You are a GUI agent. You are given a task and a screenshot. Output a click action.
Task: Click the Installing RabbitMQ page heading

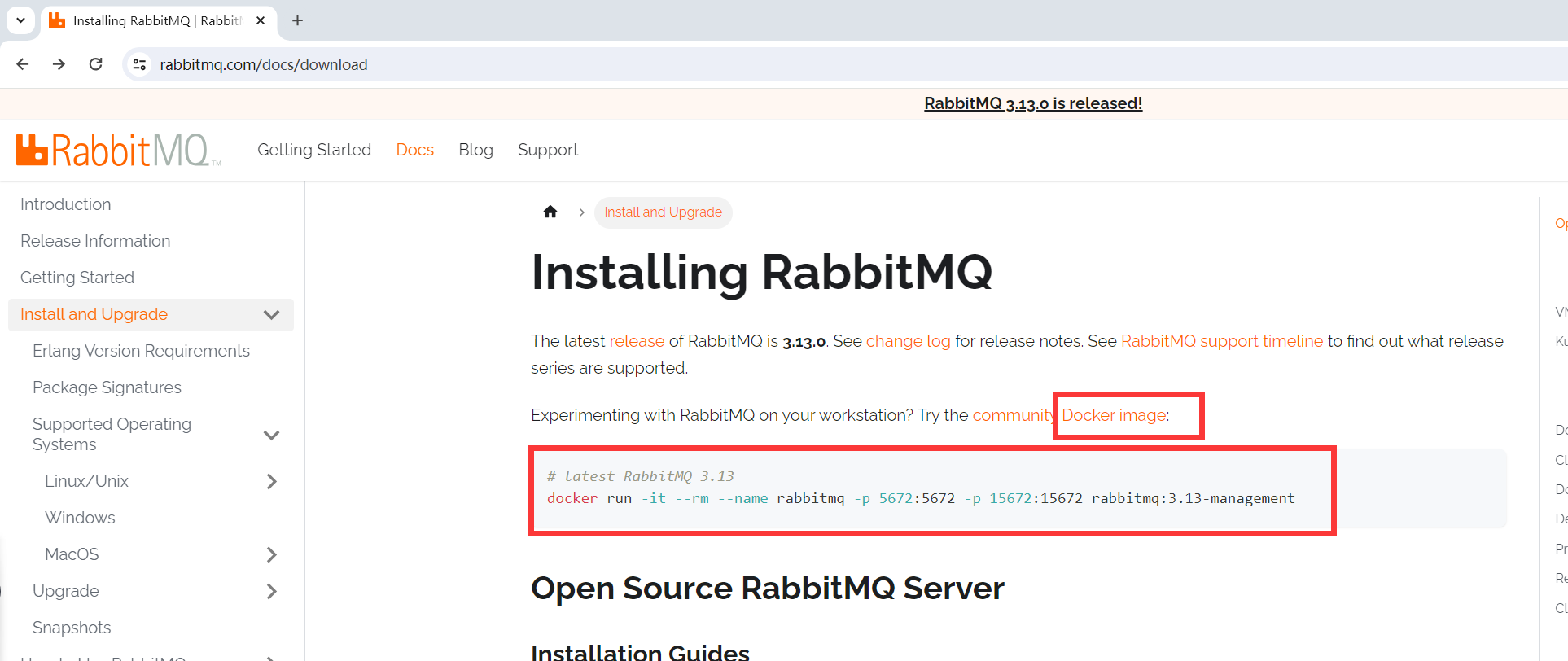point(762,272)
